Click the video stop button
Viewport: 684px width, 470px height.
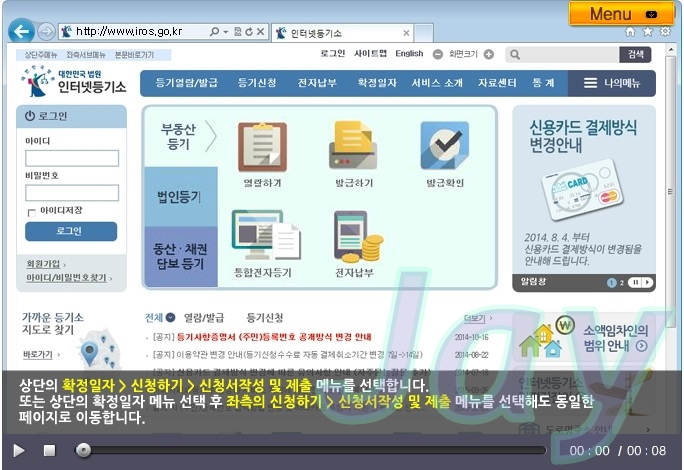(x=50, y=450)
